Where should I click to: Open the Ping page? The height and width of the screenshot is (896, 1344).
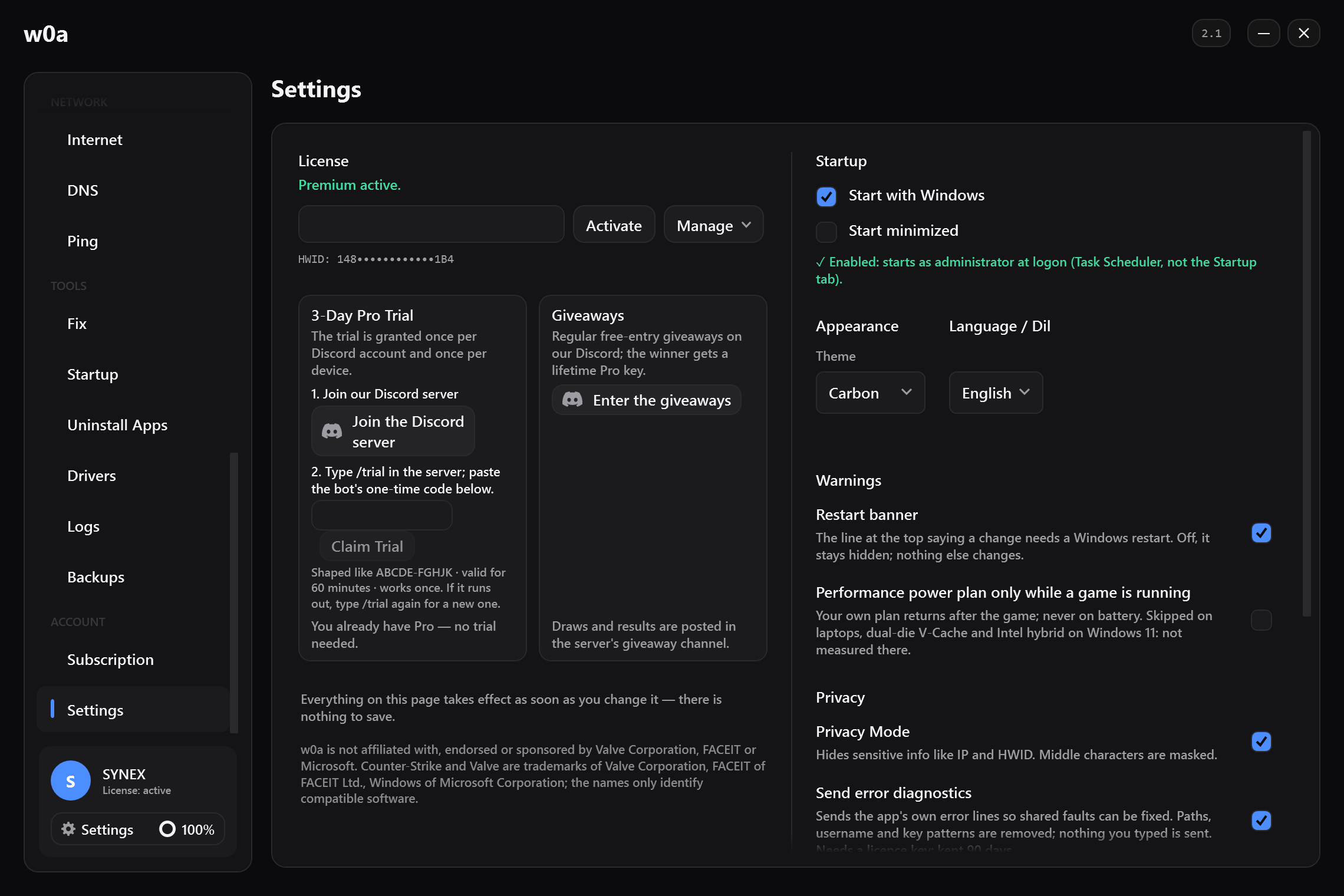tap(132, 242)
